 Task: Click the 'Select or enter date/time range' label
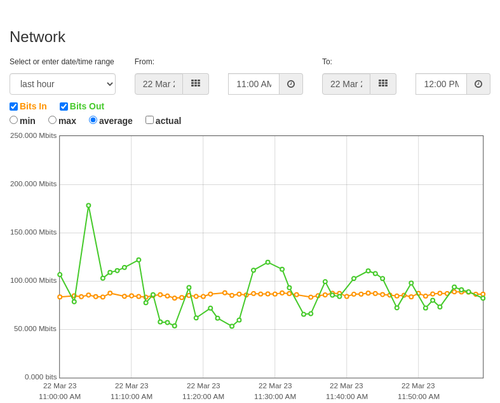[62, 62]
